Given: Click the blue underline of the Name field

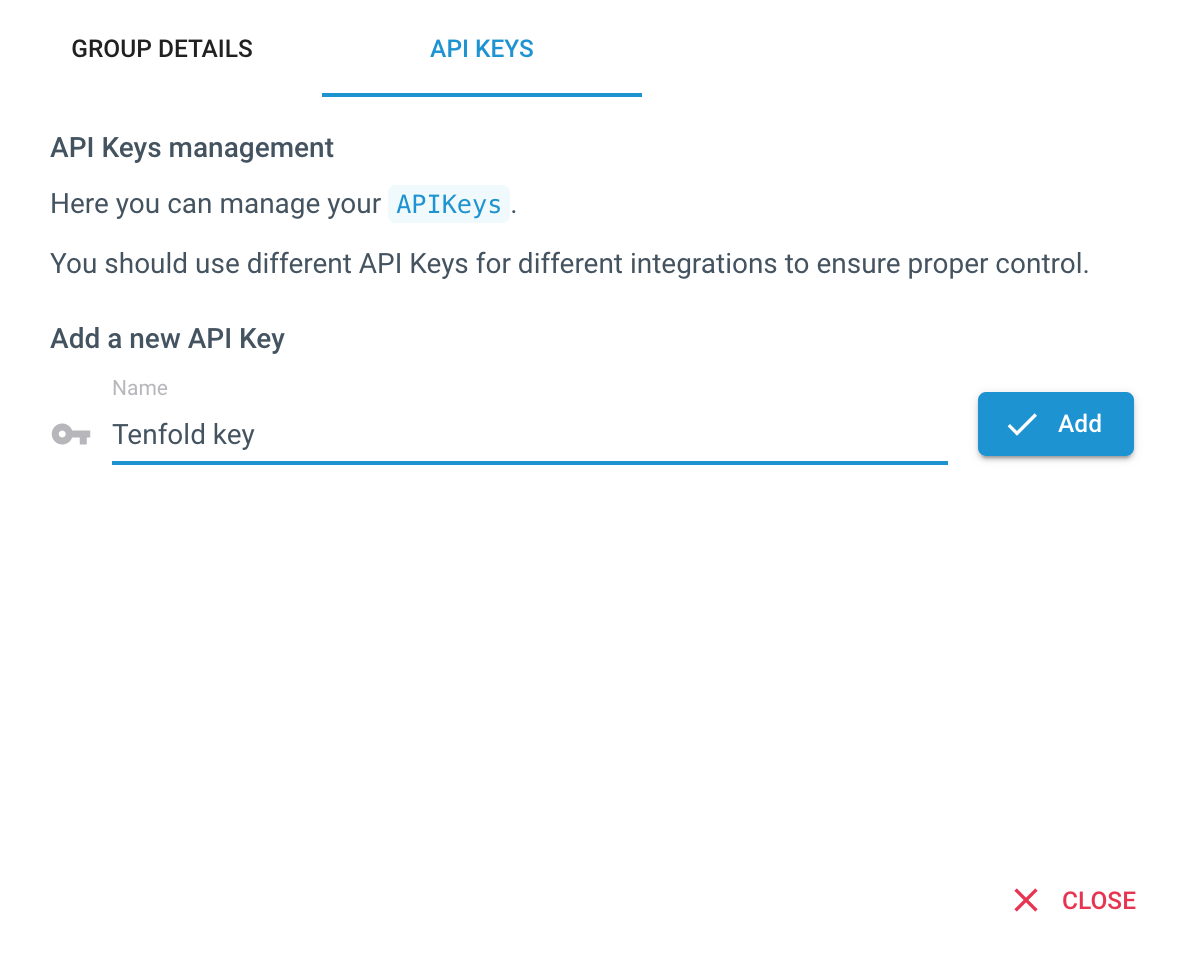Looking at the screenshot, I should 529,462.
